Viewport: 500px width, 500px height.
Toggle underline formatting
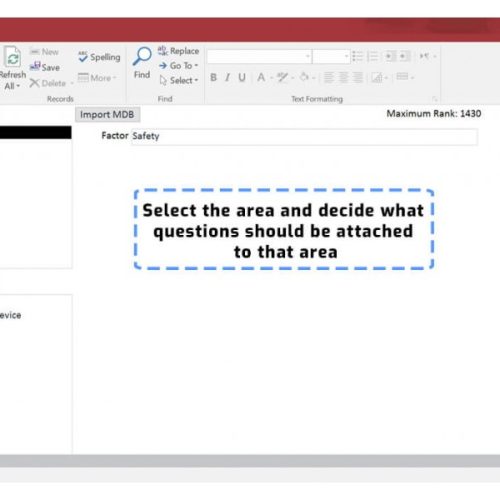[x=242, y=78]
